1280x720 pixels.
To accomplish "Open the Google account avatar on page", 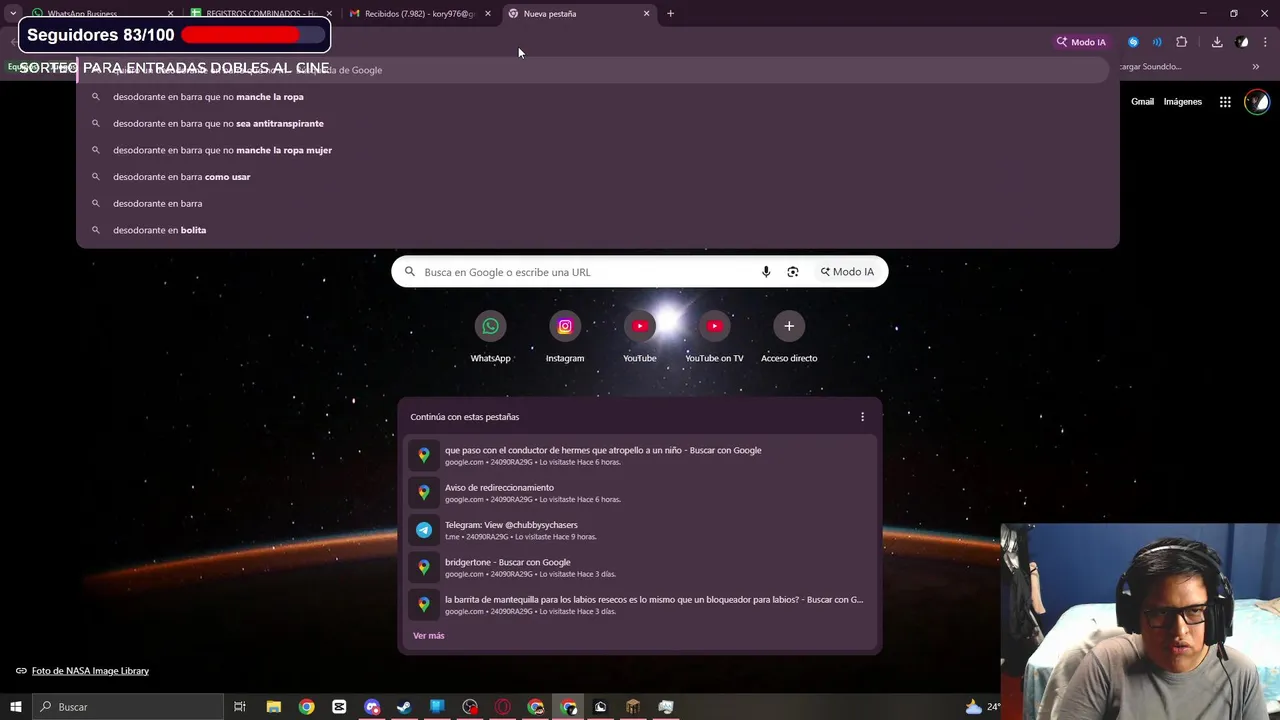I will 1257,102.
